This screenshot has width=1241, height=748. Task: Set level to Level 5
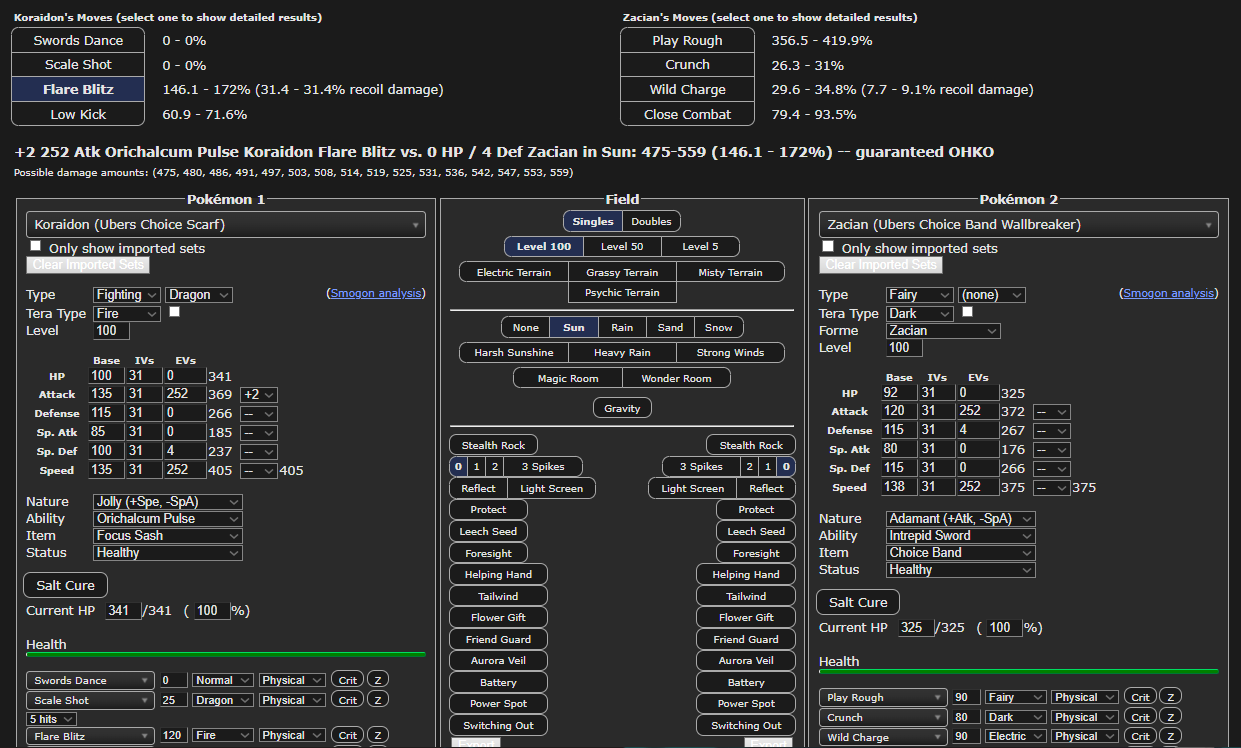tap(699, 247)
